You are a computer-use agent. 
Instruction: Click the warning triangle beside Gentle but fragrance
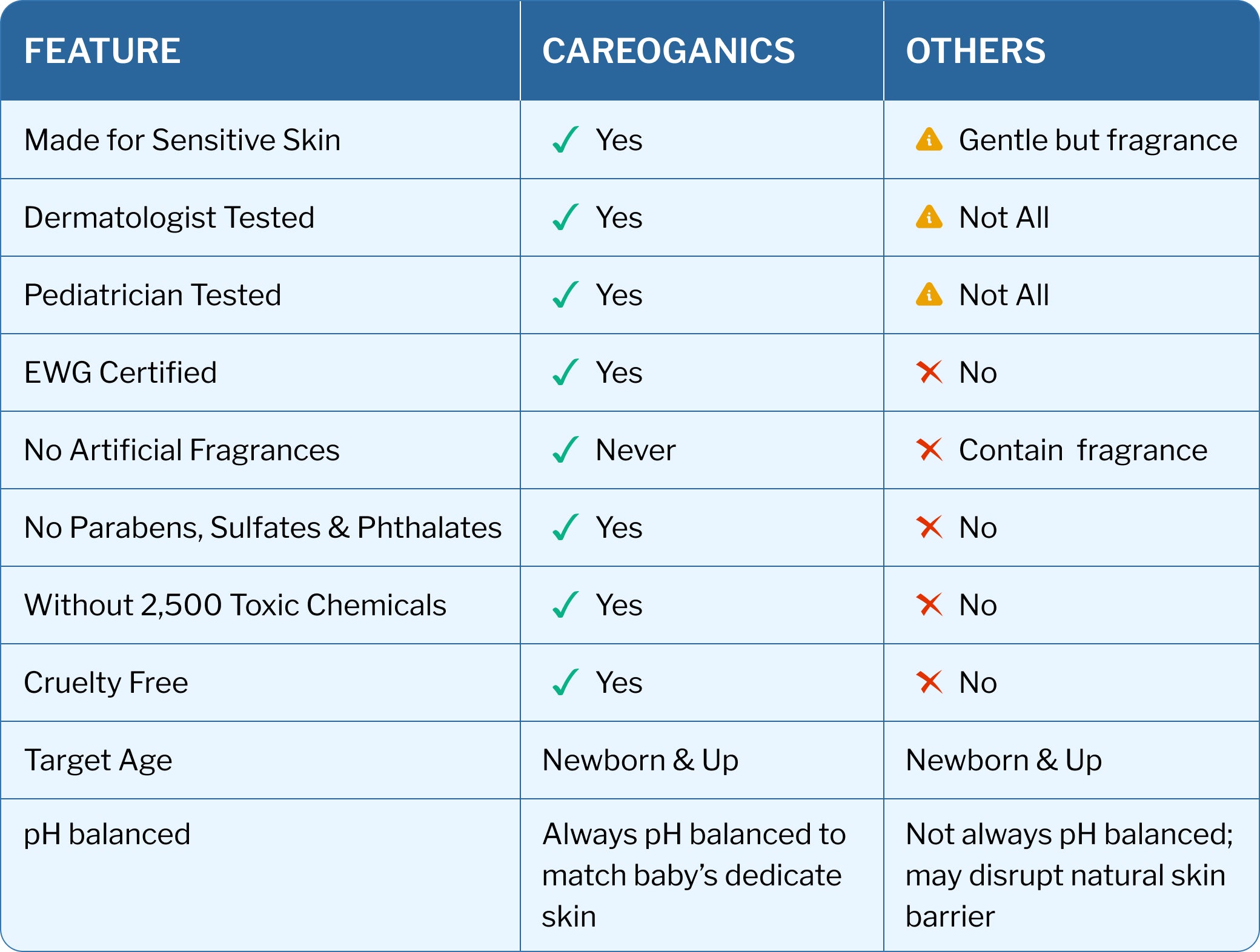(x=929, y=140)
